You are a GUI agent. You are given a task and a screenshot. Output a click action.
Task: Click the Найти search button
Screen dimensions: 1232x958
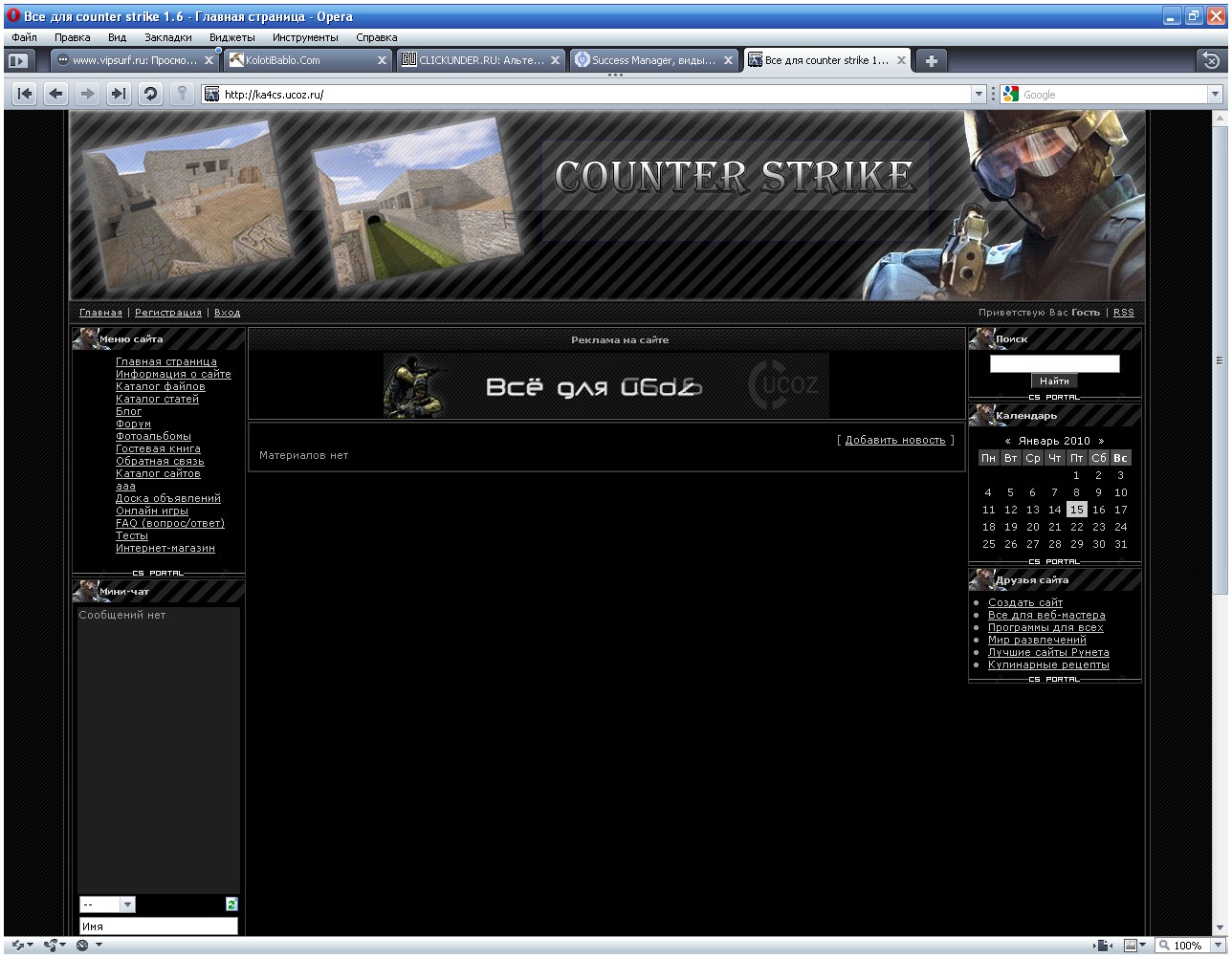1054,381
